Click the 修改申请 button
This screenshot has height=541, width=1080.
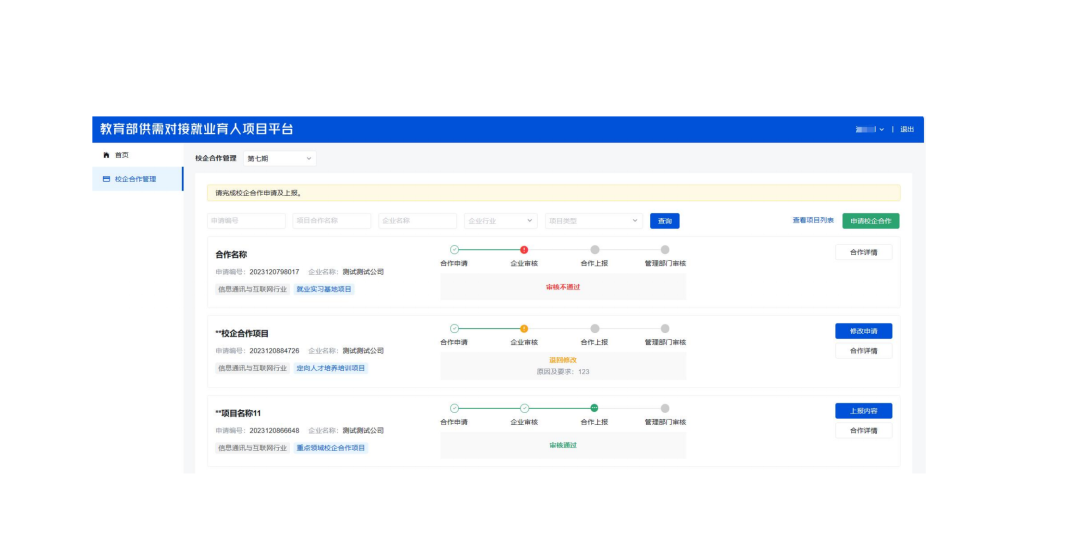(863, 331)
